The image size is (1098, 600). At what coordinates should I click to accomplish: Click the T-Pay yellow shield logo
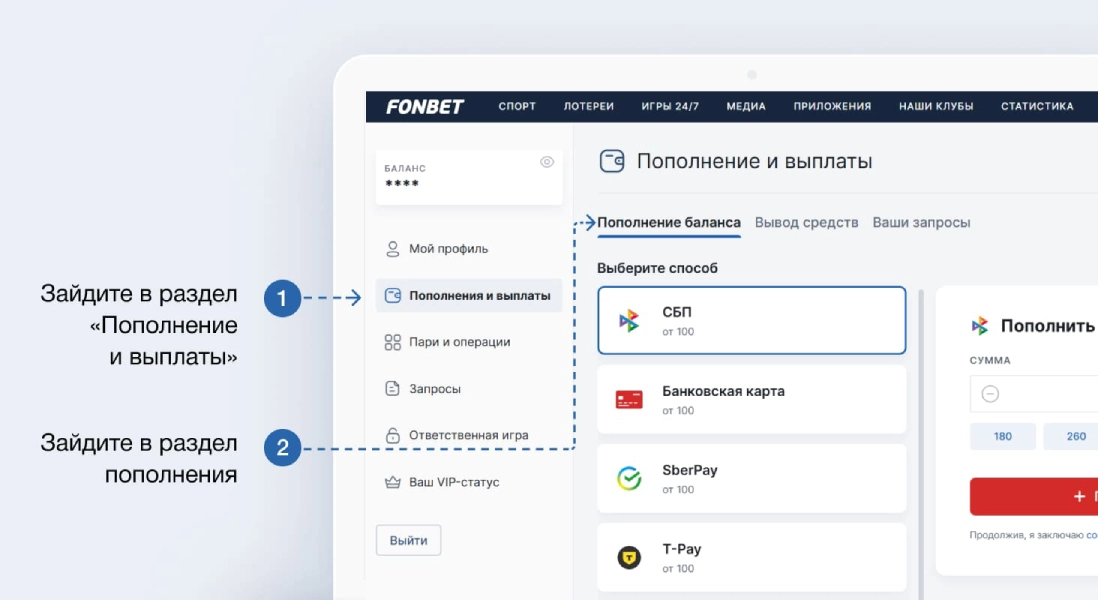[x=629, y=558]
